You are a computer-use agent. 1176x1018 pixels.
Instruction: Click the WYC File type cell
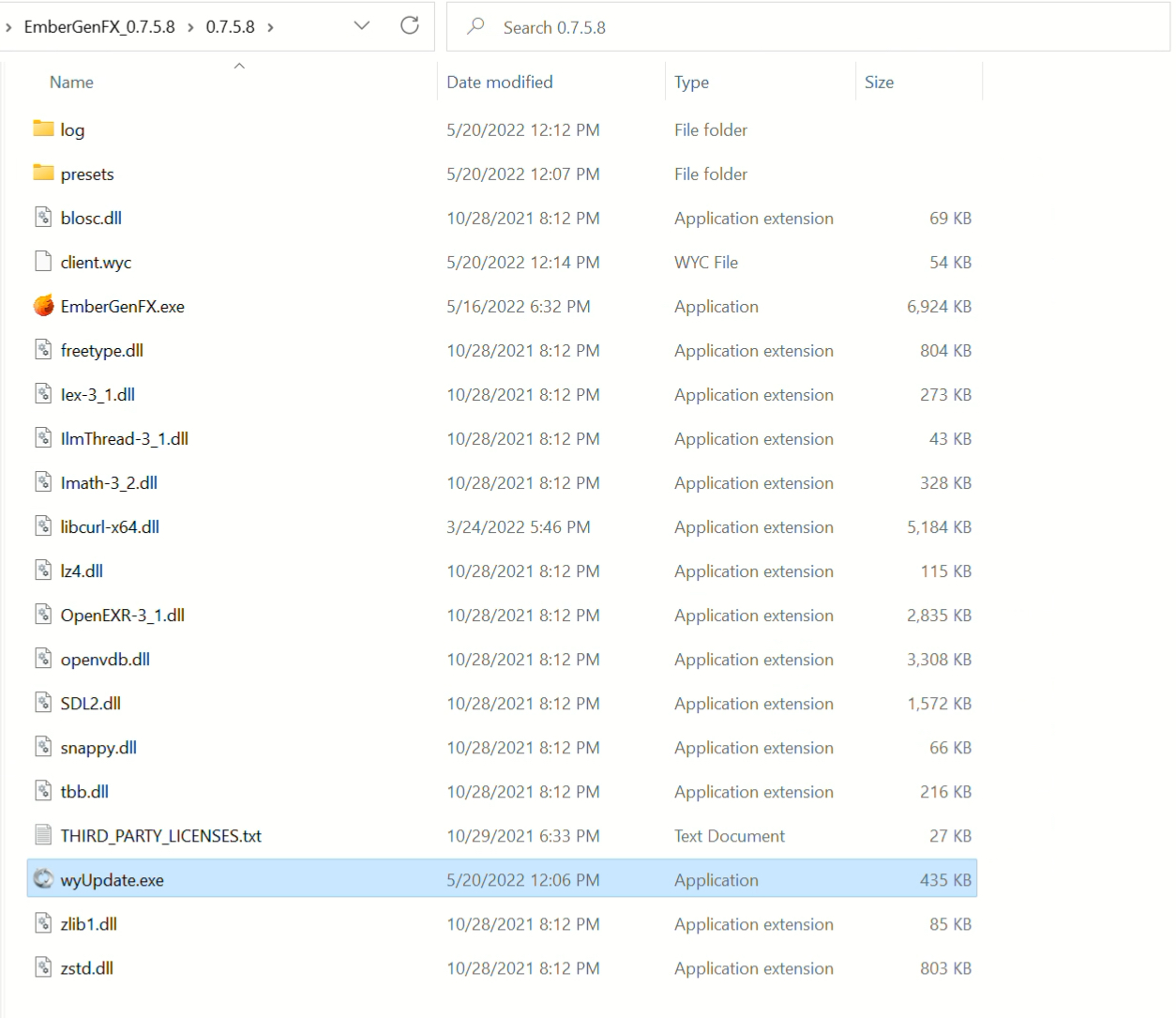[x=706, y=263]
